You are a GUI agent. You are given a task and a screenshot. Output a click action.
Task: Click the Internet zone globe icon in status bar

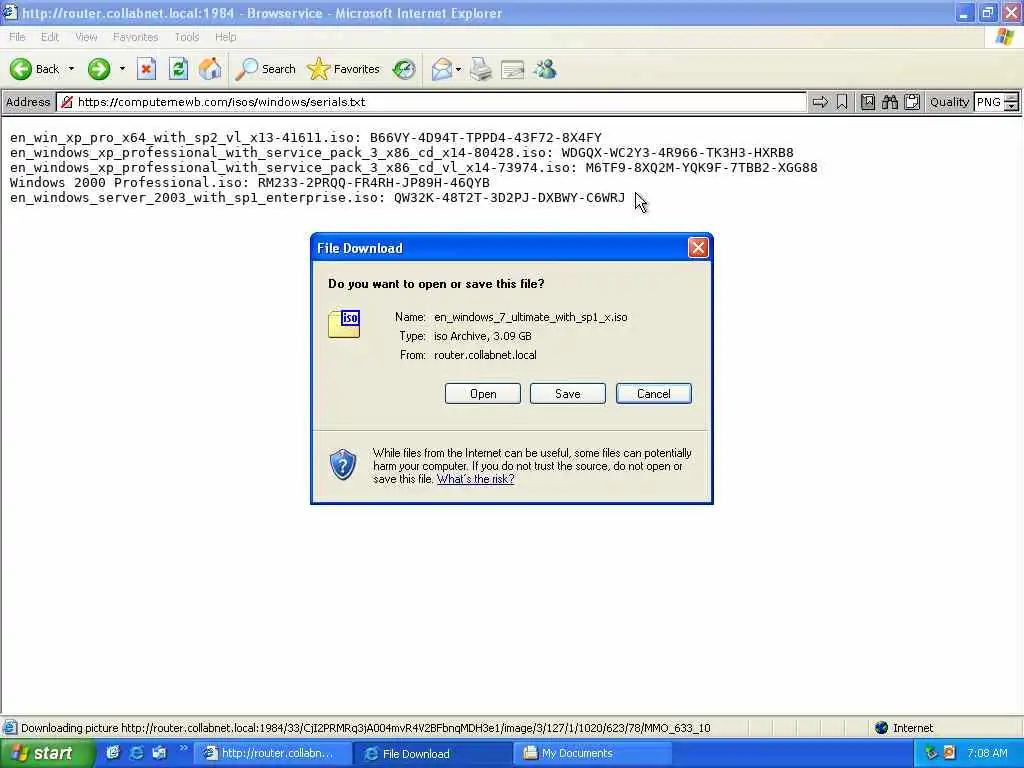[881, 728]
